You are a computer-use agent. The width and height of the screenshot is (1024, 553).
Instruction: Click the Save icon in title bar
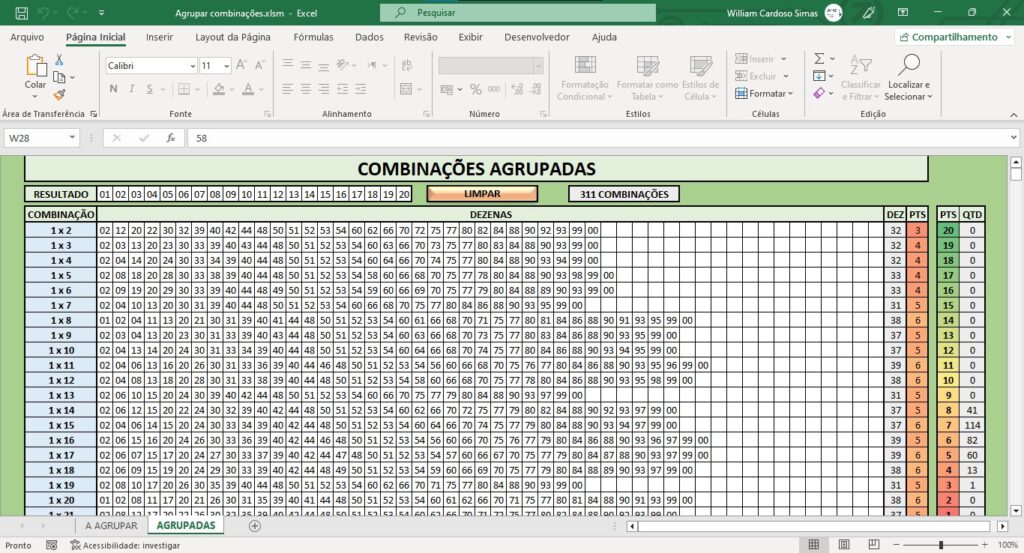tap(22, 12)
